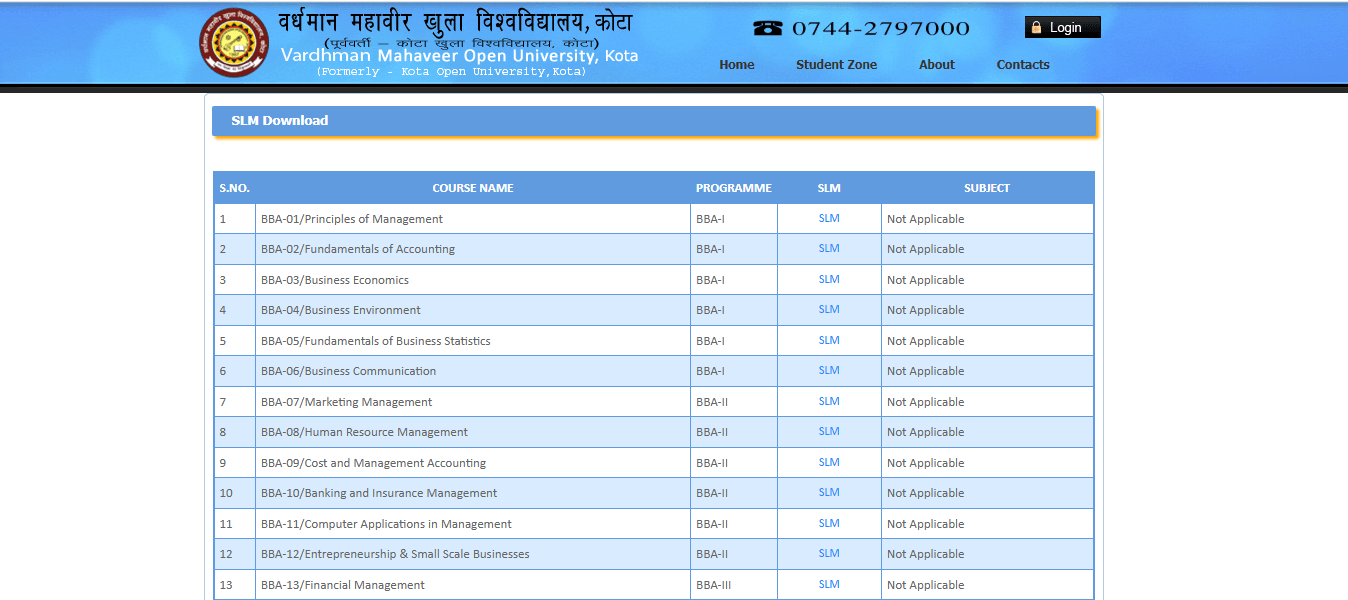Get SLM for BBA-10 Banking and Insurance Management
Viewport: 1348px width, 600px height.
pos(828,493)
